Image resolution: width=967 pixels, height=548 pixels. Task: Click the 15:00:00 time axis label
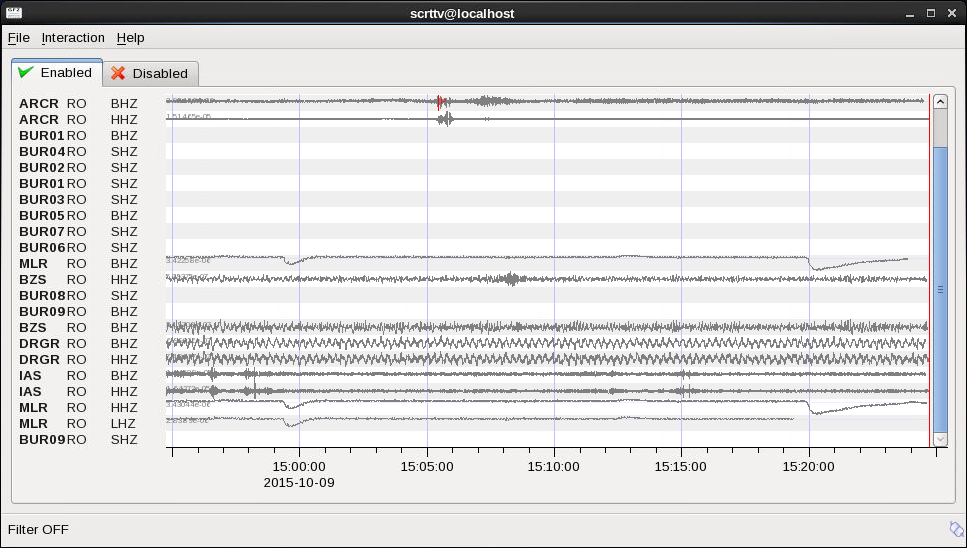coord(299,467)
